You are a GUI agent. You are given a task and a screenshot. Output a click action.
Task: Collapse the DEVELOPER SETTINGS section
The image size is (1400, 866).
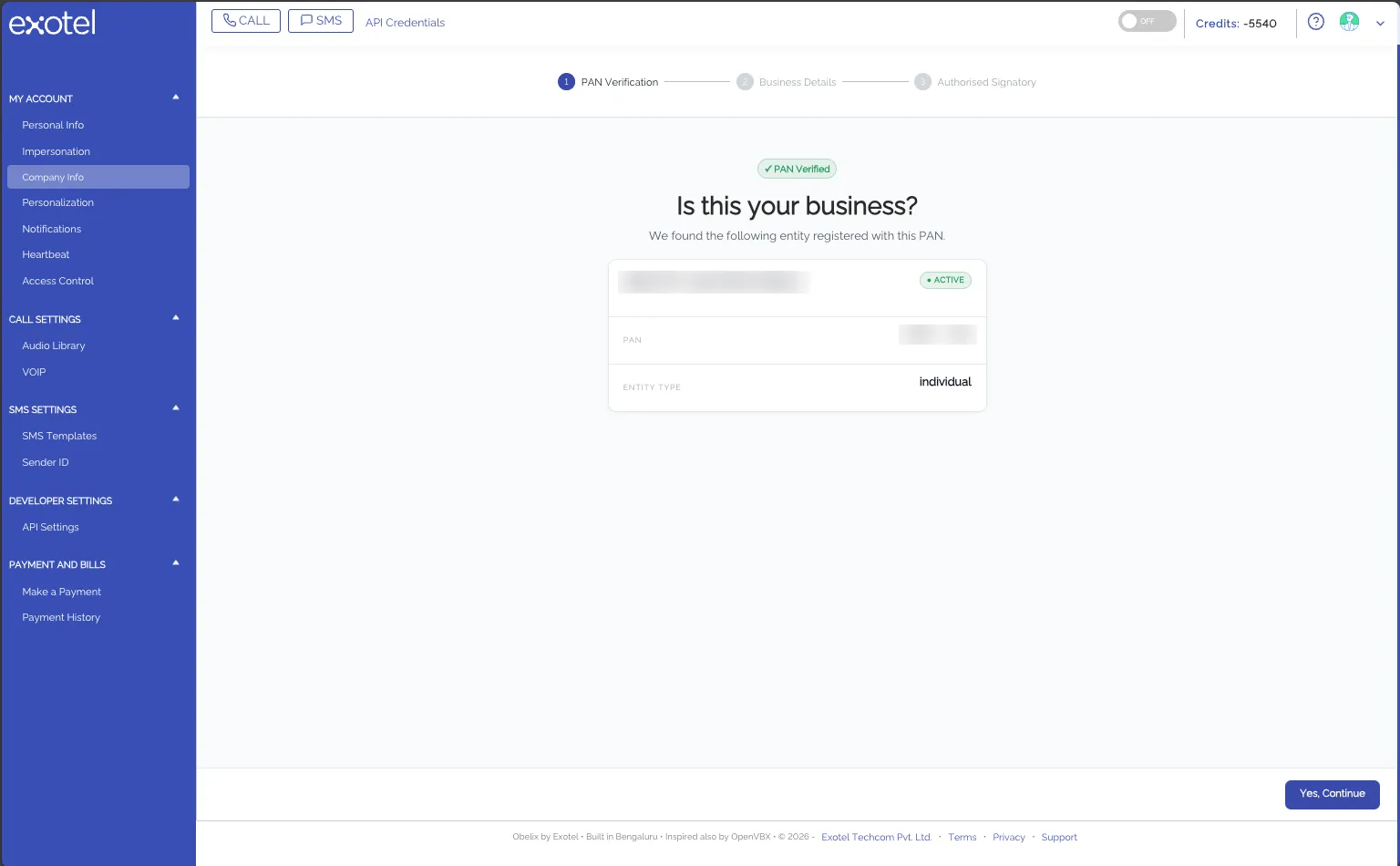[x=176, y=499]
